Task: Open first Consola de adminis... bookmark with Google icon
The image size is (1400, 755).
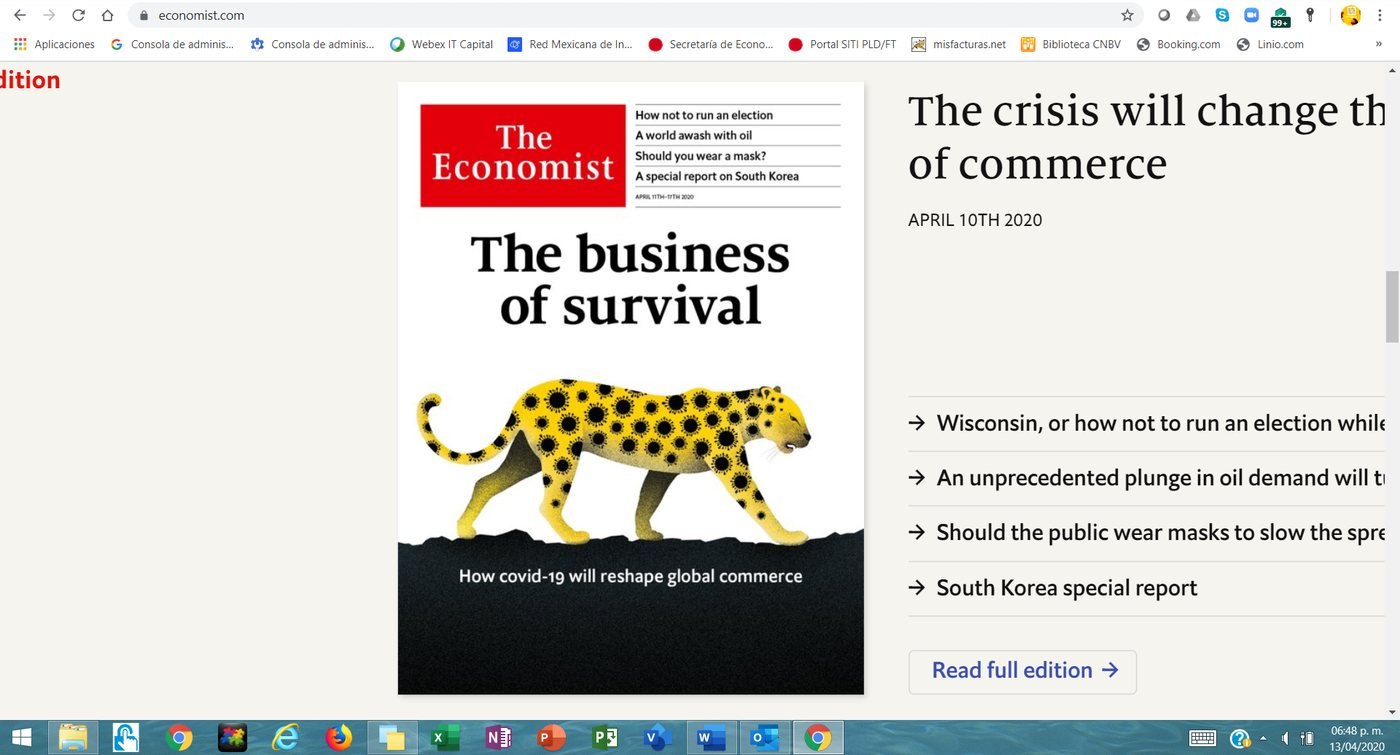Action: (172, 44)
